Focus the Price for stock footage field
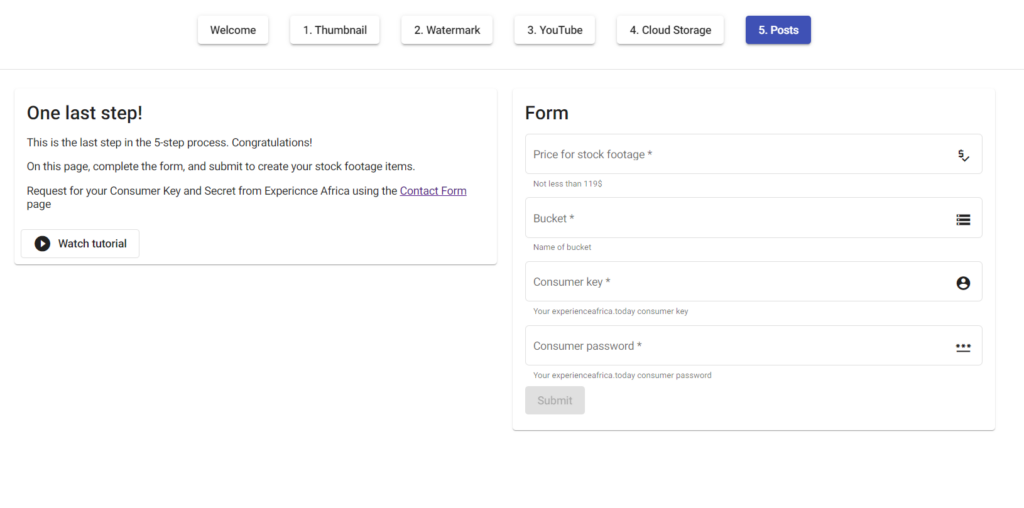 pos(735,155)
